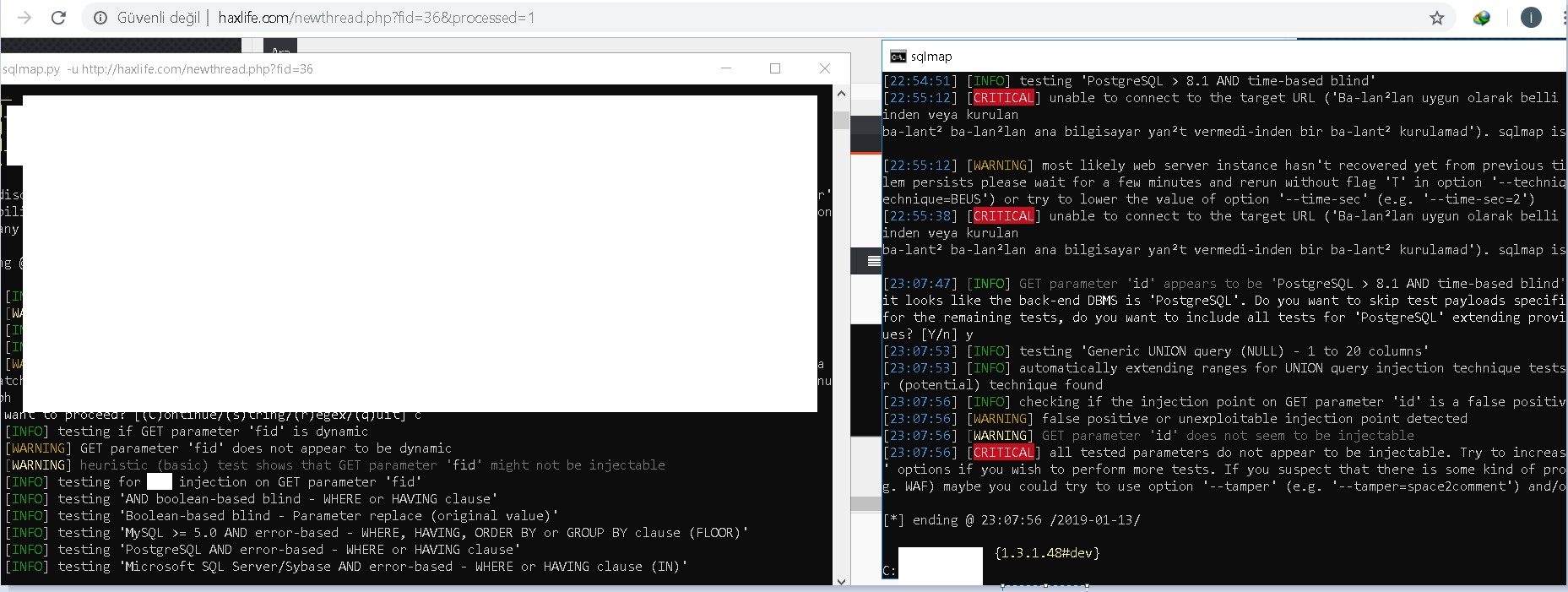This screenshot has height=592, width=1568.
Task: Click the 'checking if the injection point' info line
Action: (x=1224, y=402)
